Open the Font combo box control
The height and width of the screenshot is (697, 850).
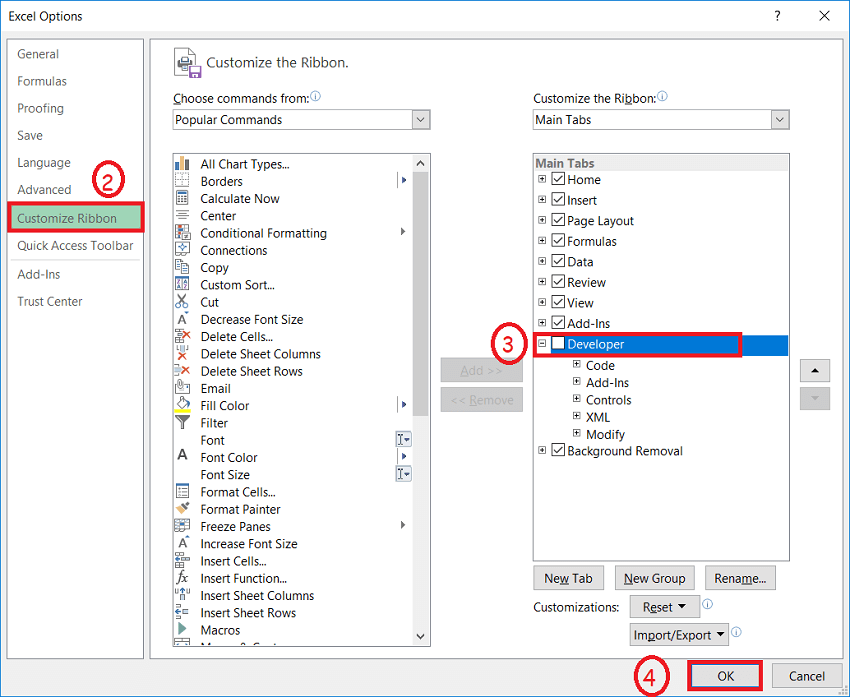point(403,439)
